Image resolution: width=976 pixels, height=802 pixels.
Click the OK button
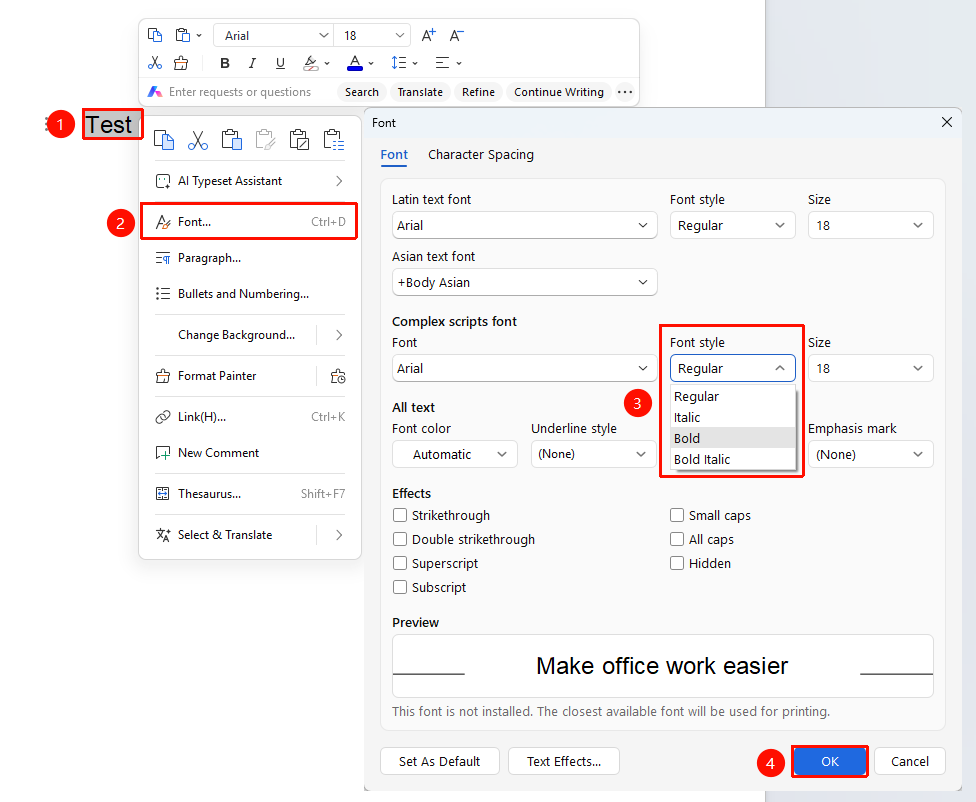pyautogui.click(x=830, y=762)
